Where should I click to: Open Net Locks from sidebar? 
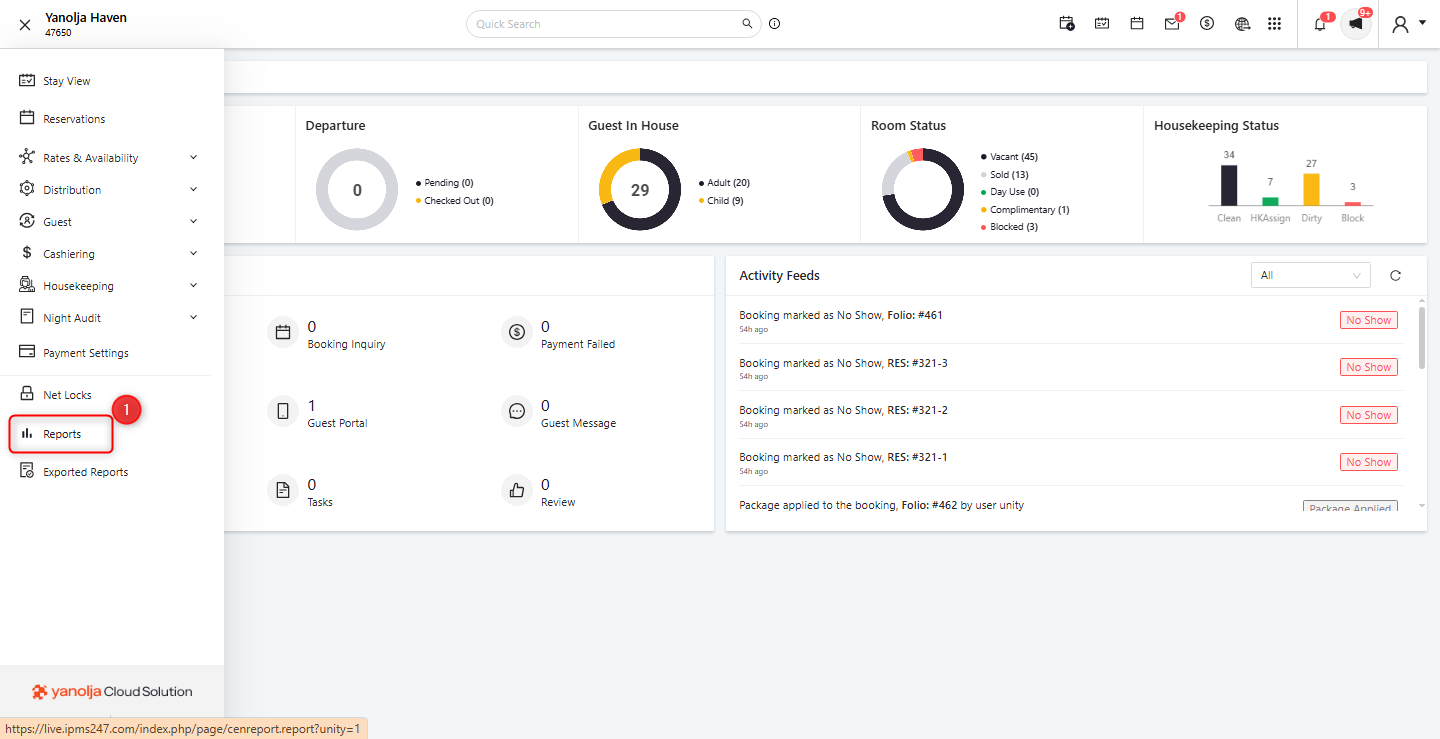pyautogui.click(x=67, y=395)
